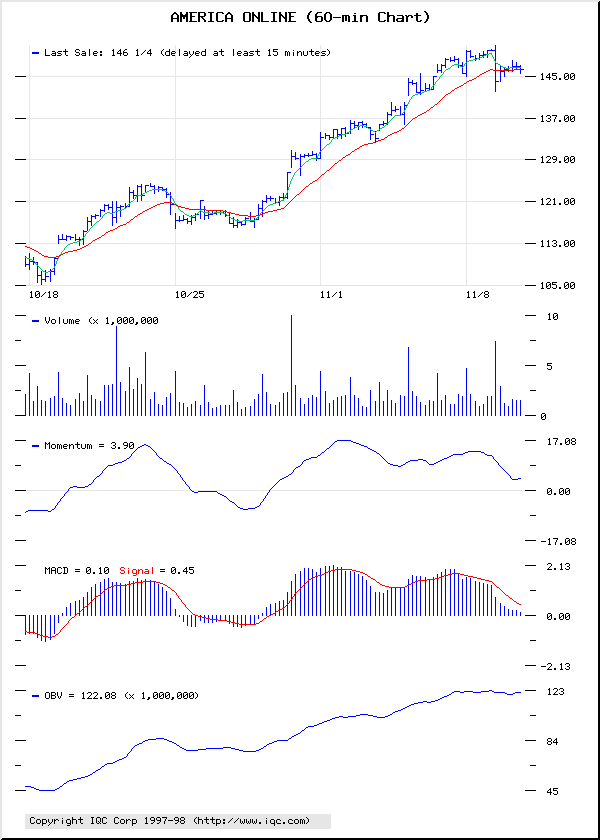Click the "Momentum = 3.90" legend

coord(89,445)
